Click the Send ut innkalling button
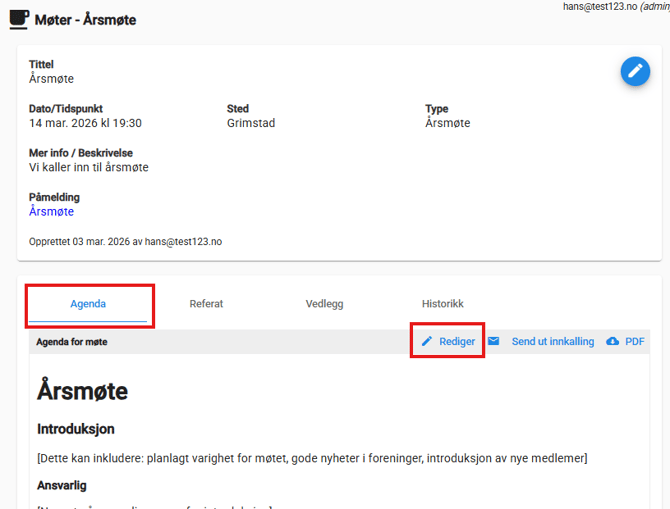Screen dimensions: 670x509 (x=552, y=341)
